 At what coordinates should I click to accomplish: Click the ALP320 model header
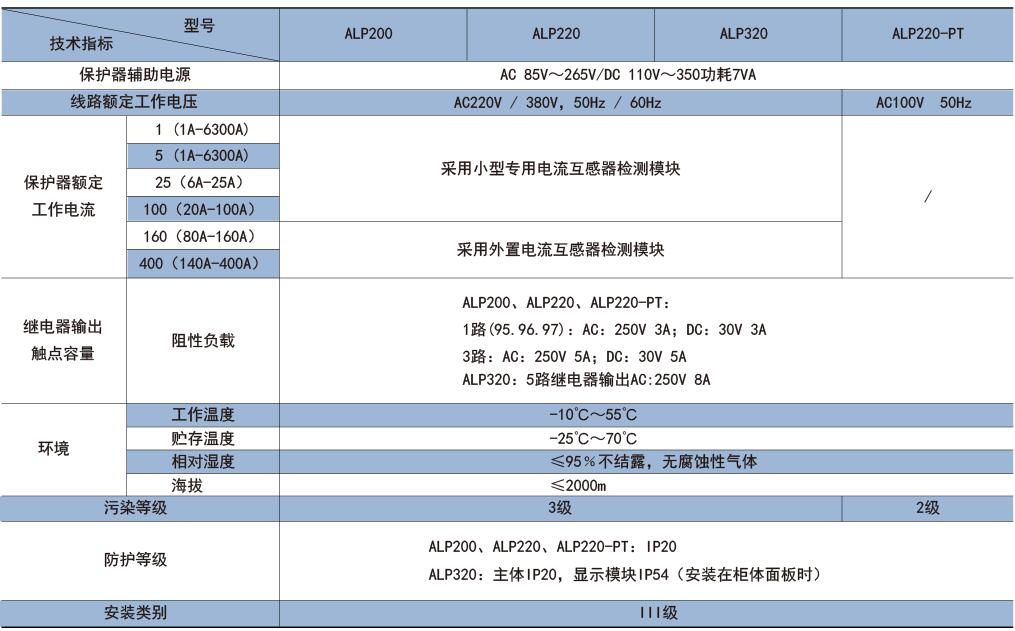click(743, 34)
